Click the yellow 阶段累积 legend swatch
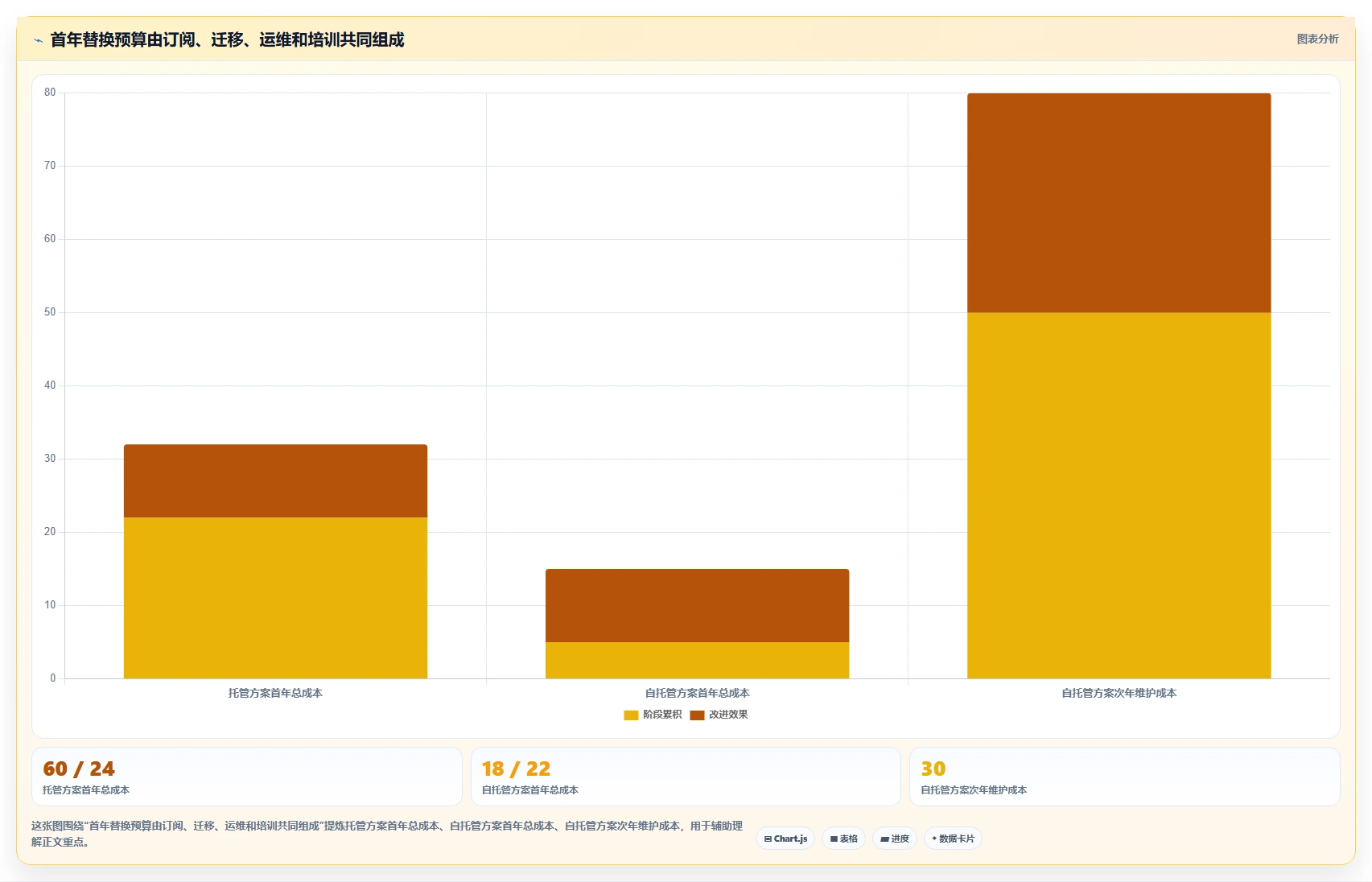The width and height of the screenshot is (1372, 882). tap(631, 715)
